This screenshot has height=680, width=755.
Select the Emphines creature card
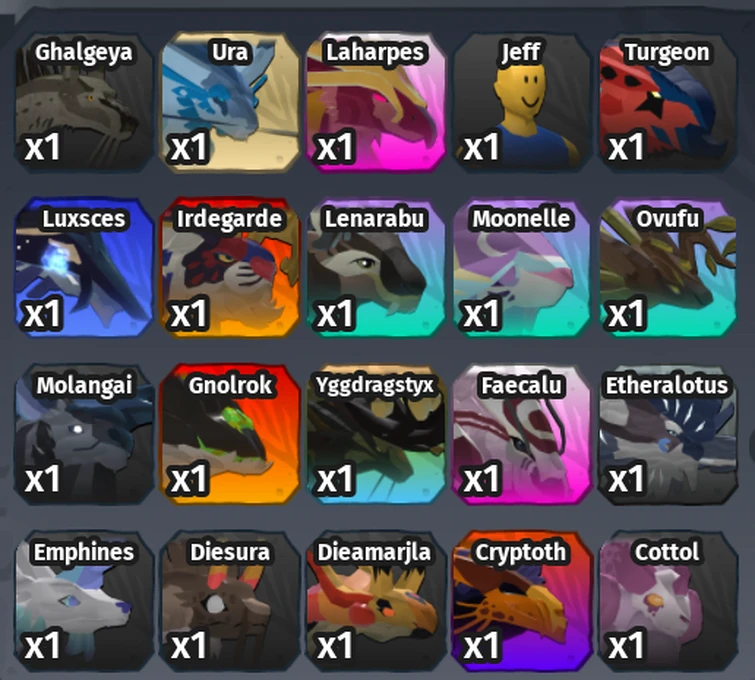click(x=84, y=601)
